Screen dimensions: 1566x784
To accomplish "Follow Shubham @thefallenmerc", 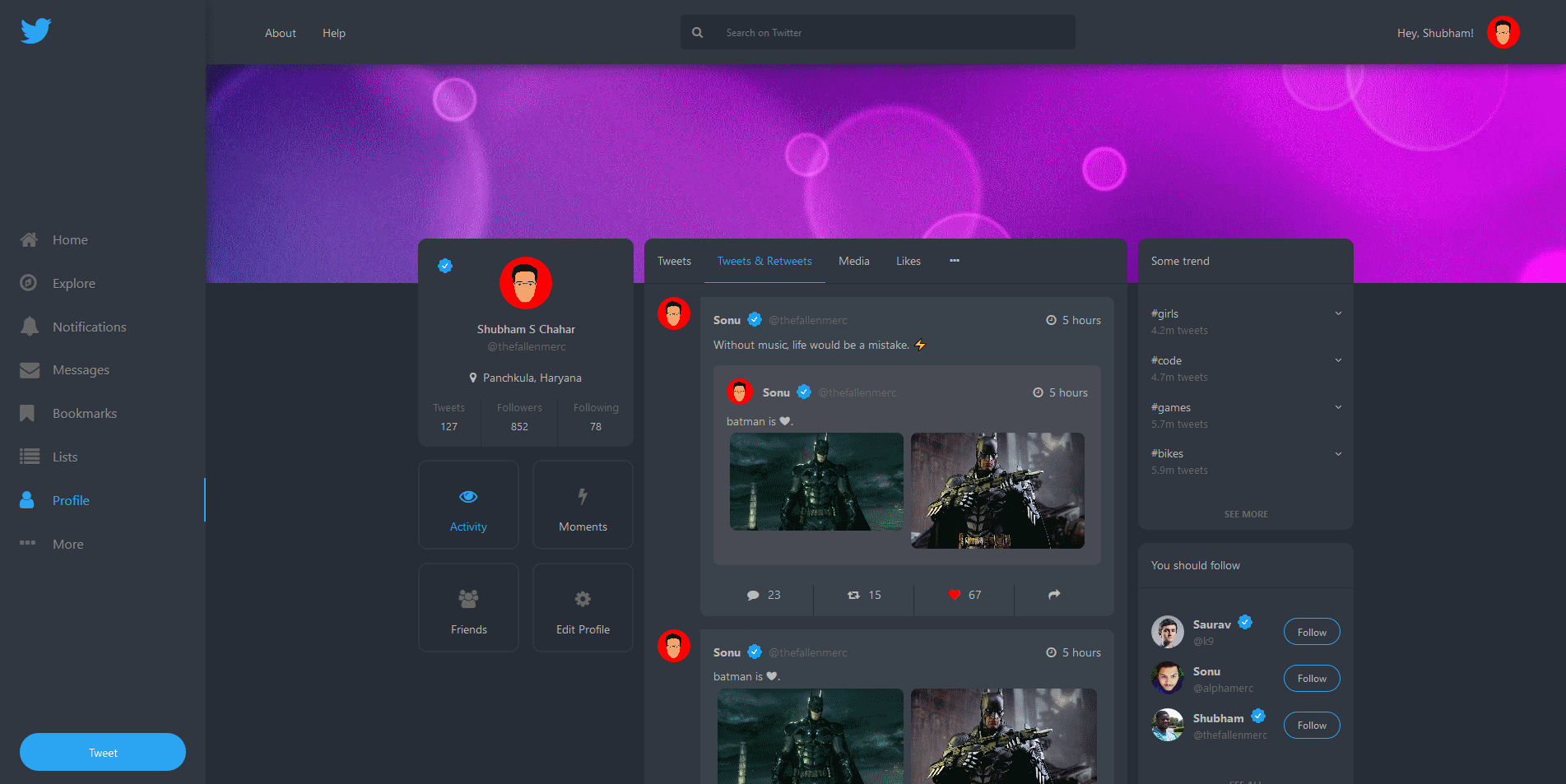I will pyautogui.click(x=1312, y=726).
